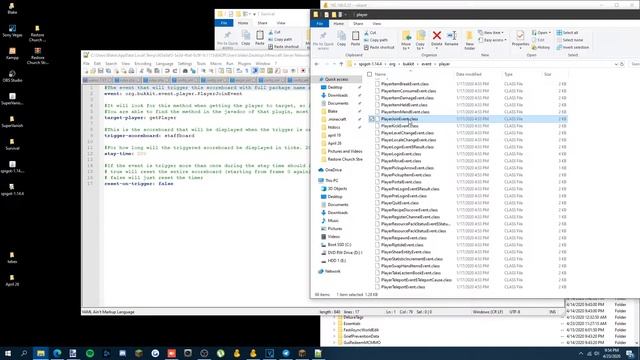Select PlayerKickEvent.class in the file list
Viewport: 640px width, 360px height.
pos(400,126)
